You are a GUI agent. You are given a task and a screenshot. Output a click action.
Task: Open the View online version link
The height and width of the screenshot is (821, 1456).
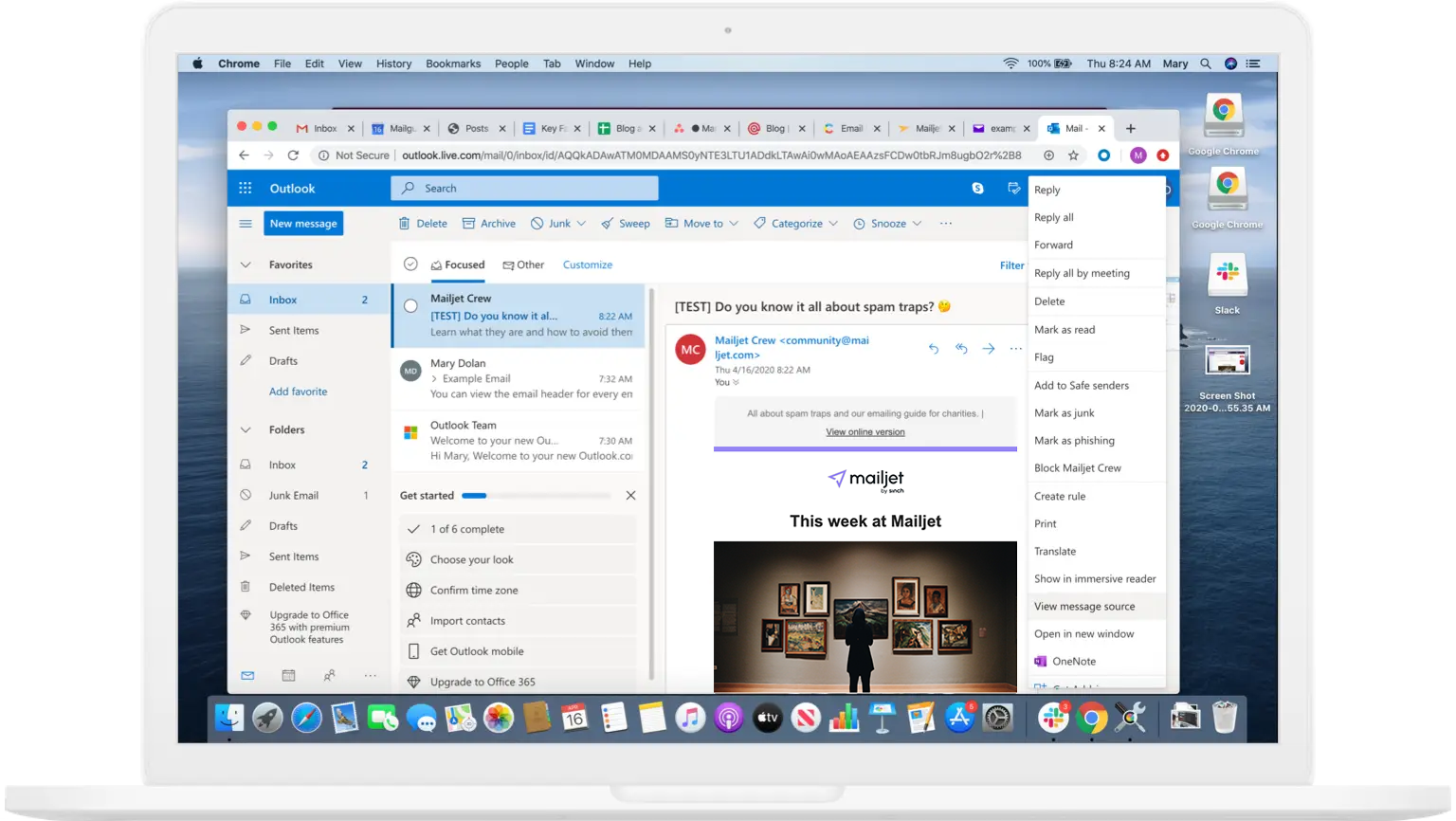point(865,431)
